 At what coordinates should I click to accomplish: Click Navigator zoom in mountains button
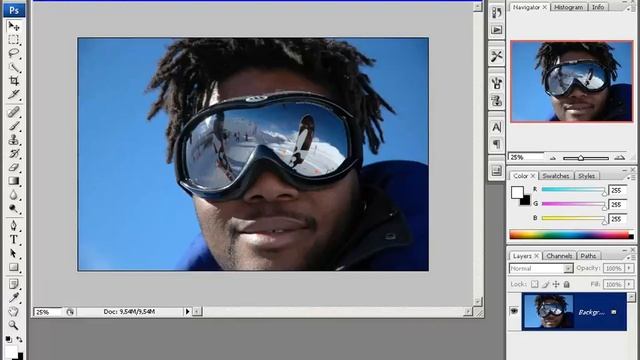(x=620, y=158)
